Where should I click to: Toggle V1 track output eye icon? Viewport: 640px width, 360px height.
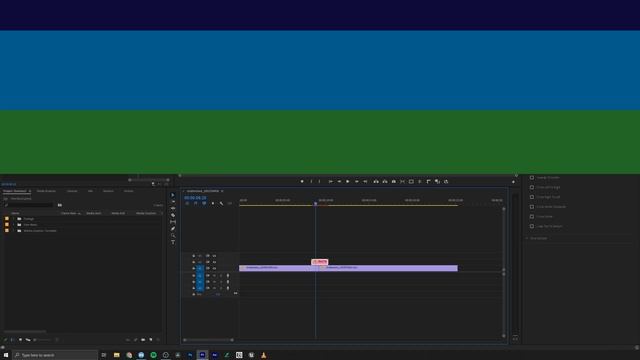coord(214,268)
